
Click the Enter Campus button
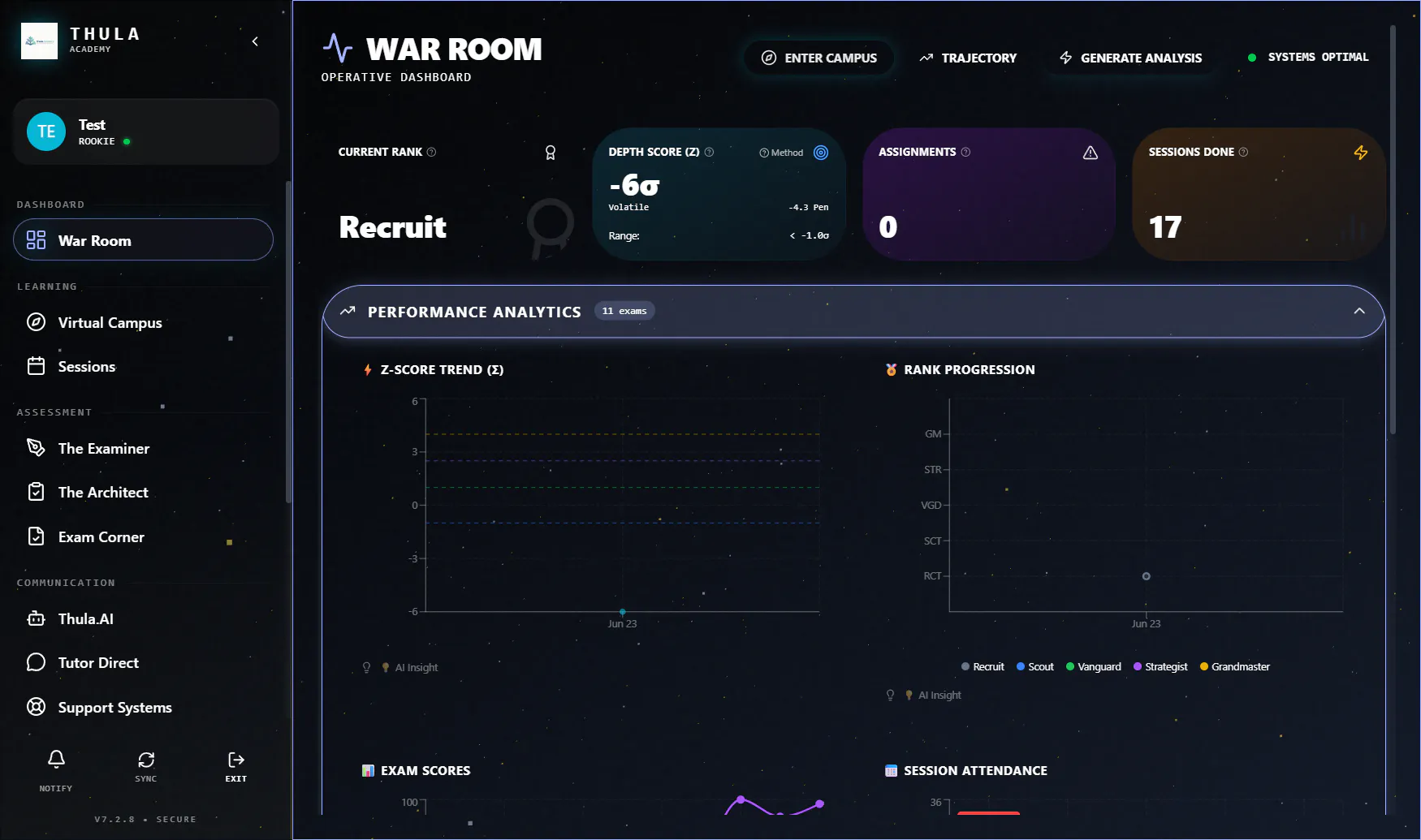(x=819, y=58)
